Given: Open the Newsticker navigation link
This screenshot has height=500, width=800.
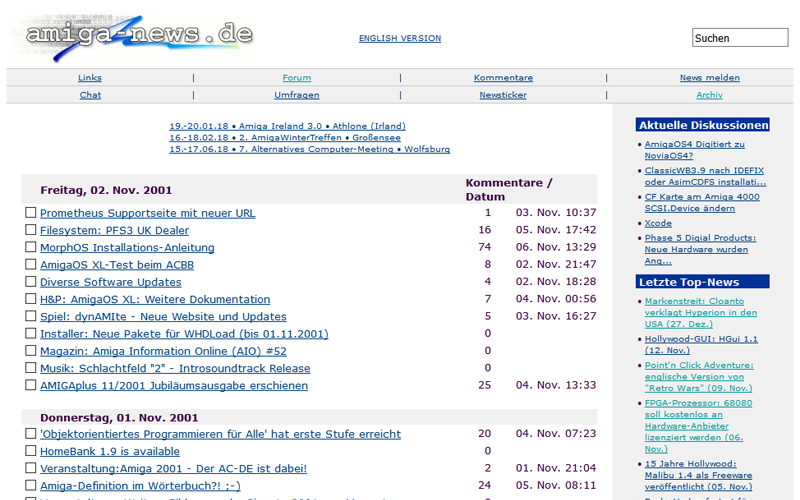Looking at the screenshot, I should [x=503, y=95].
